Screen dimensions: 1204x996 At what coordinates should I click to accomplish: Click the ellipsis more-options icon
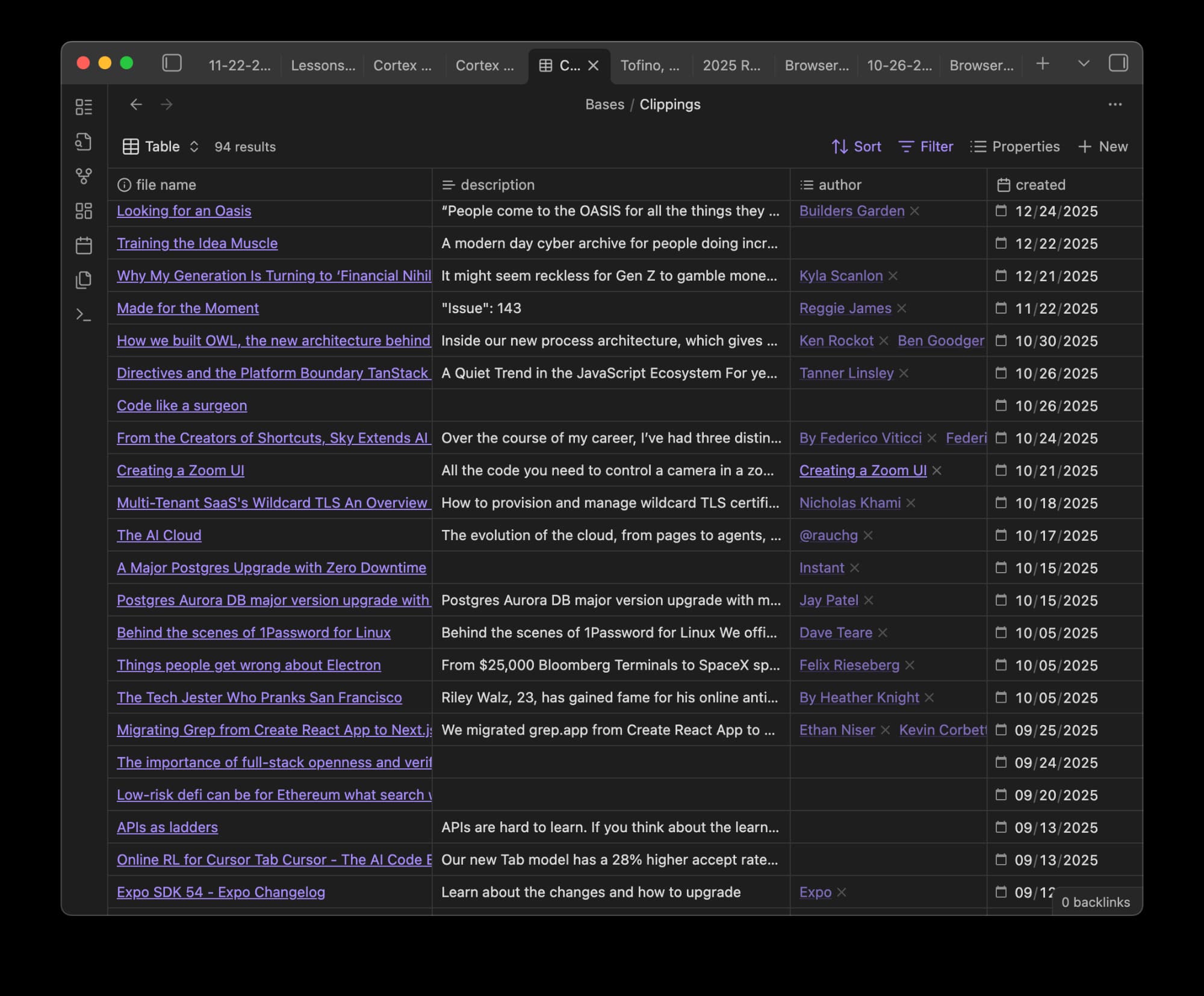pyautogui.click(x=1115, y=104)
